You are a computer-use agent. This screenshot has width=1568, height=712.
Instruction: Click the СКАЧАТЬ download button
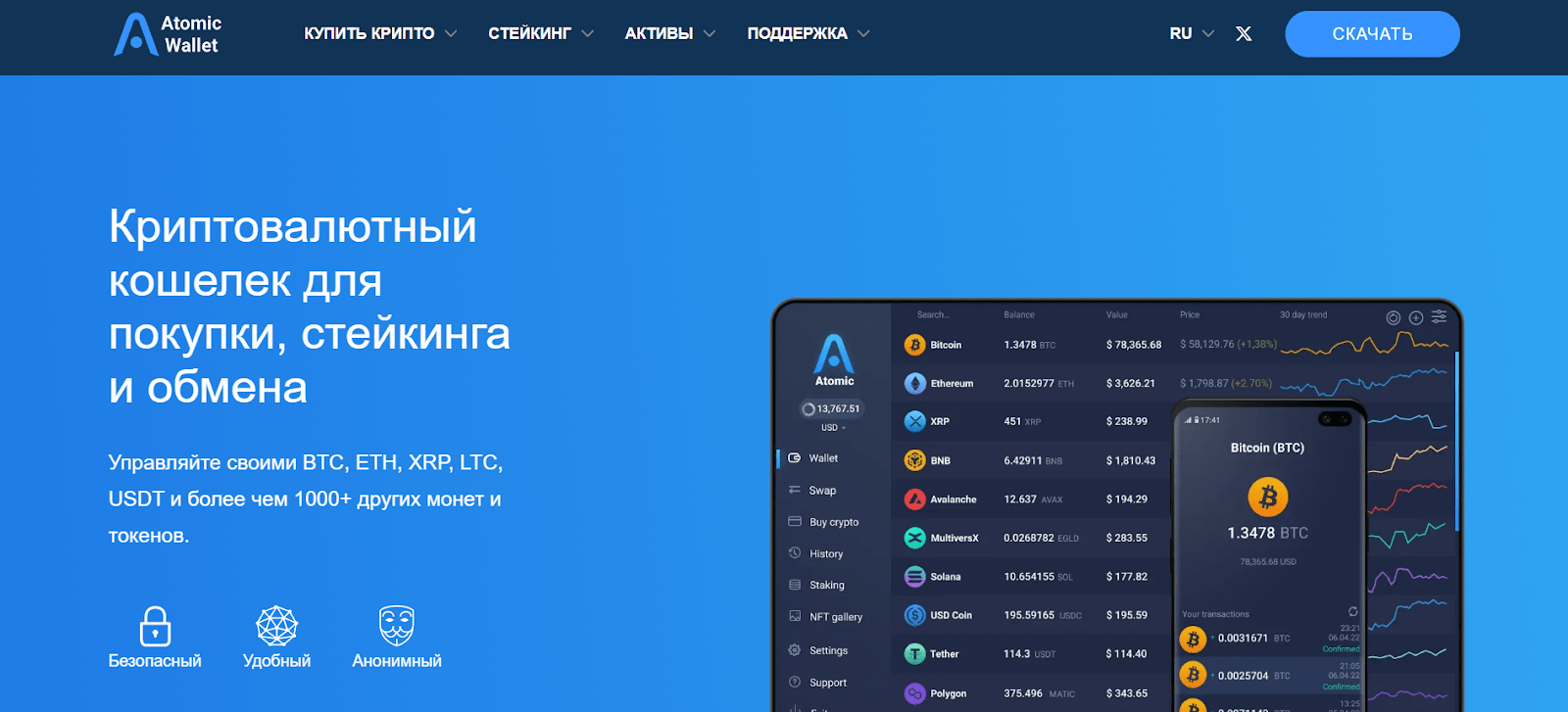[x=1372, y=34]
